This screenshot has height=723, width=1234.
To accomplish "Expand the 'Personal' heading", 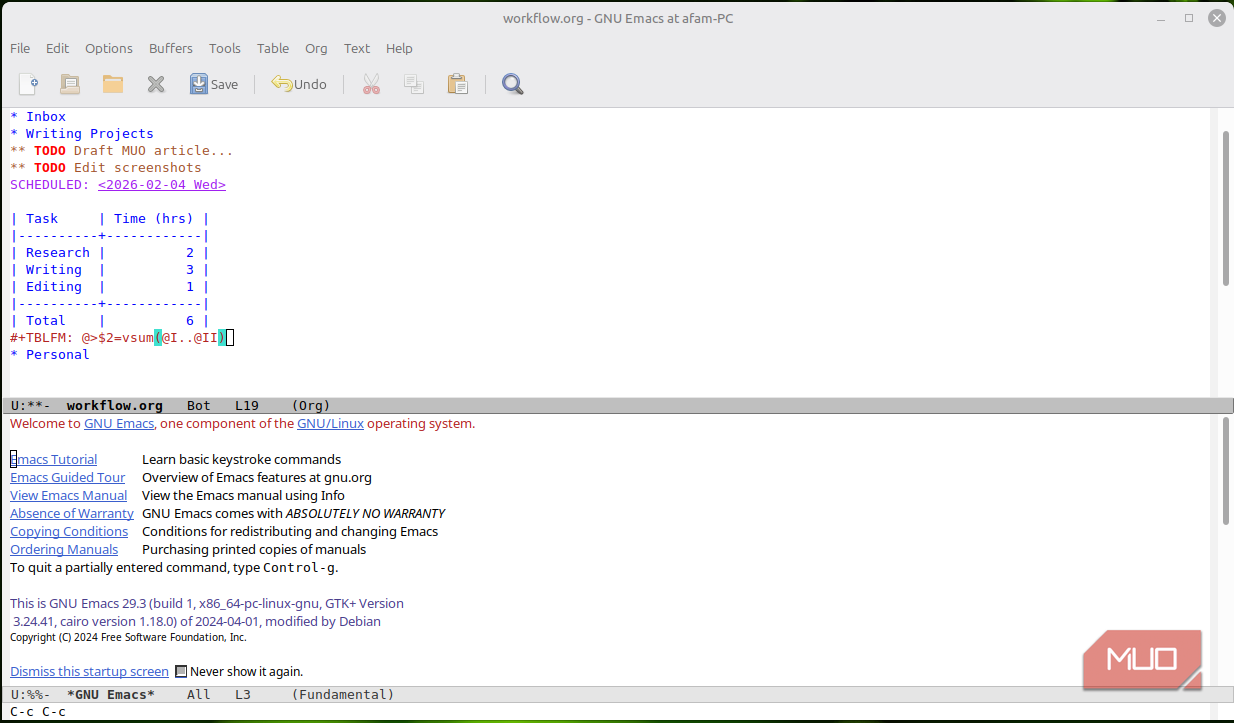I will [57, 355].
